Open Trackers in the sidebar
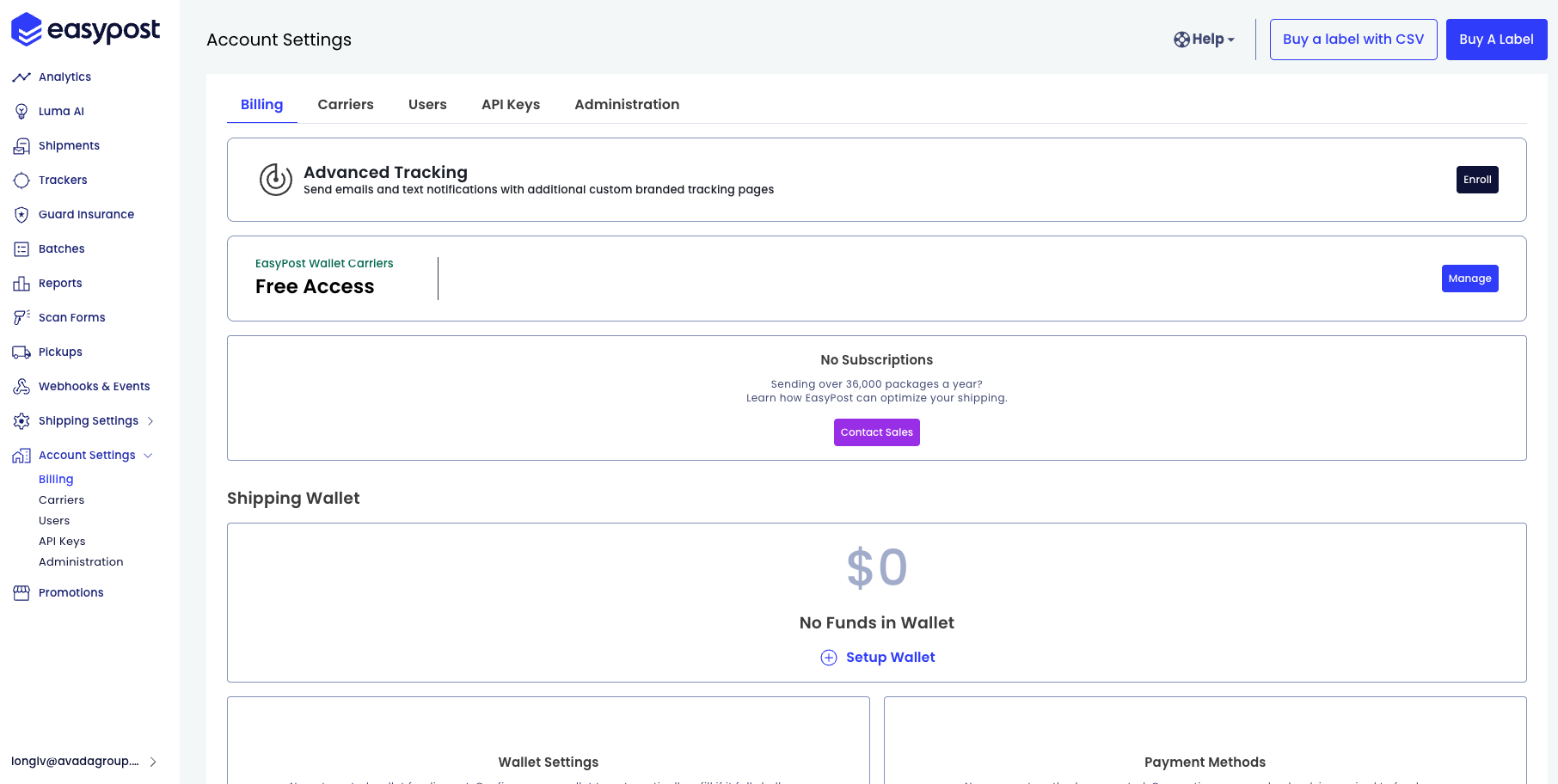 click(63, 181)
